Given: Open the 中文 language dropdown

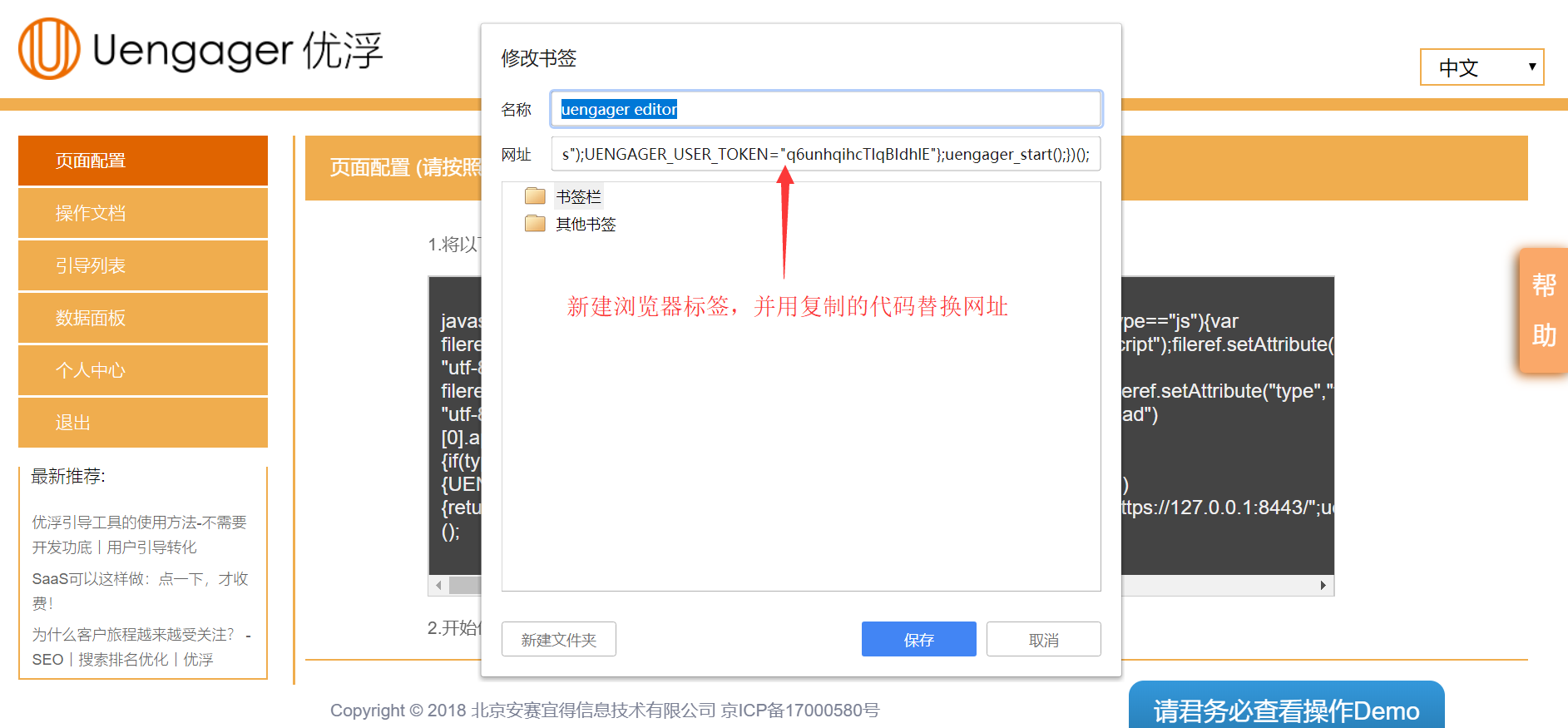Looking at the screenshot, I should pyautogui.click(x=1481, y=67).
